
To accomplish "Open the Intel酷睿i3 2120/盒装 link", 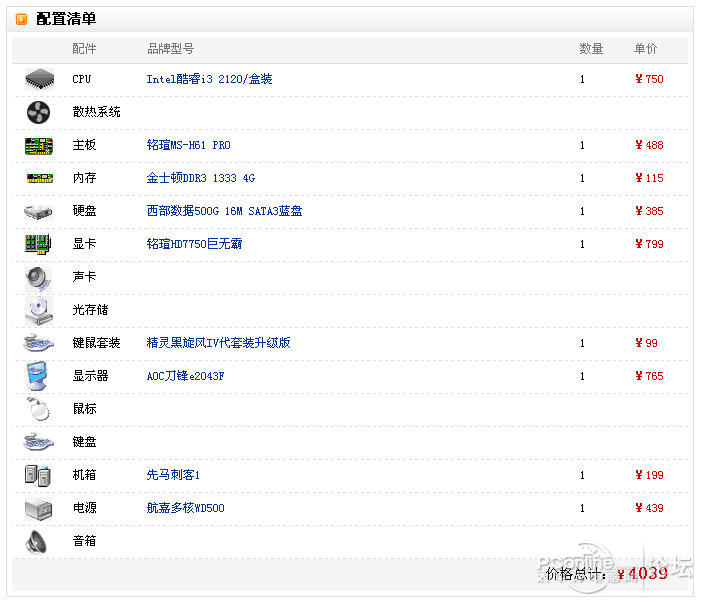I will click(209, 79).
